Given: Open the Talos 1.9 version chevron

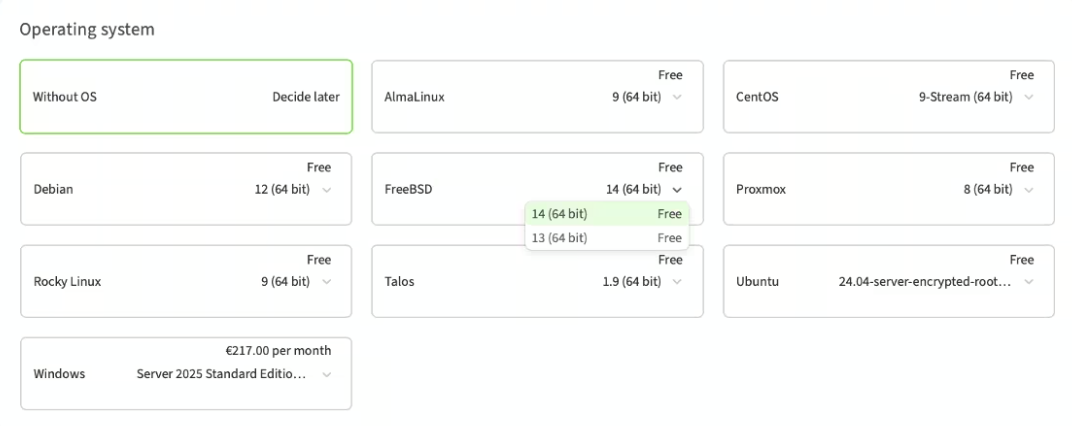Looking at the screenshot, I should pyautogui.click(x=677, y=282).
